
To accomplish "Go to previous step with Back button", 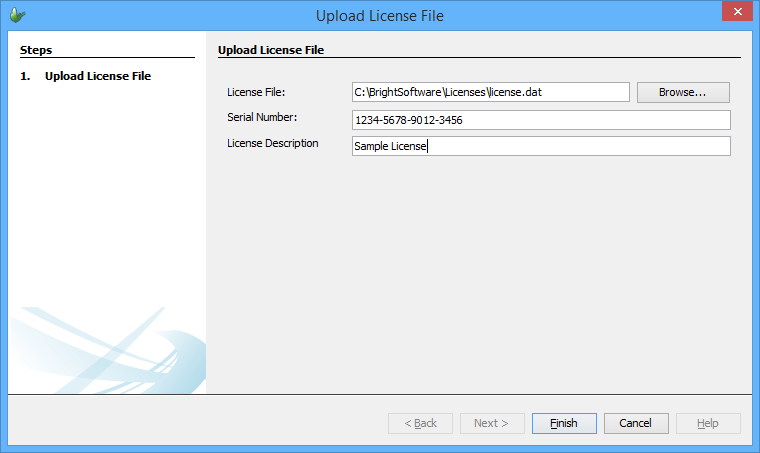I will [420, 423].
